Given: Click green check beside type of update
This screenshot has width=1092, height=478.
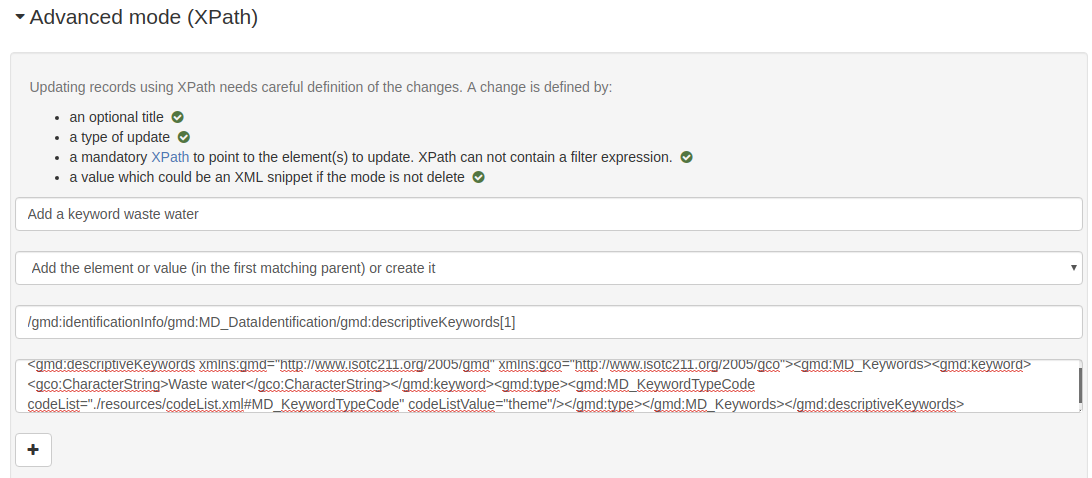Looking at the screenshot, I should (x=184, y=137).
